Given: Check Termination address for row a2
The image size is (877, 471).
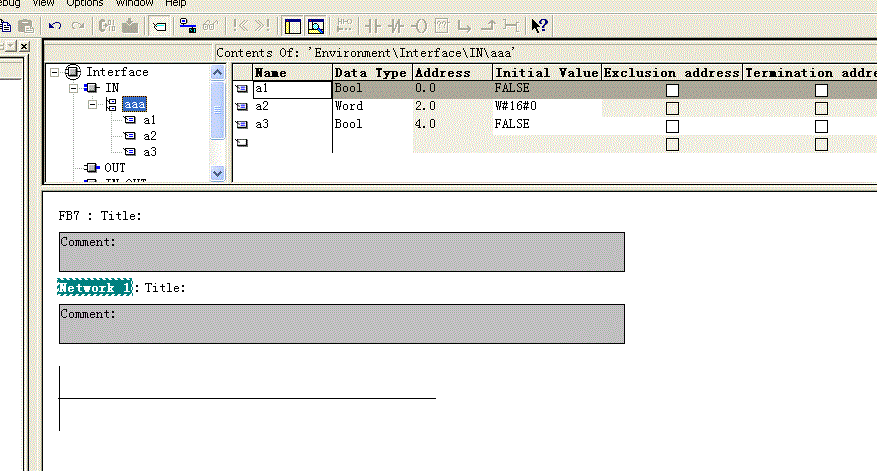Looking at the screenshot, I should [x=821, y=108].
